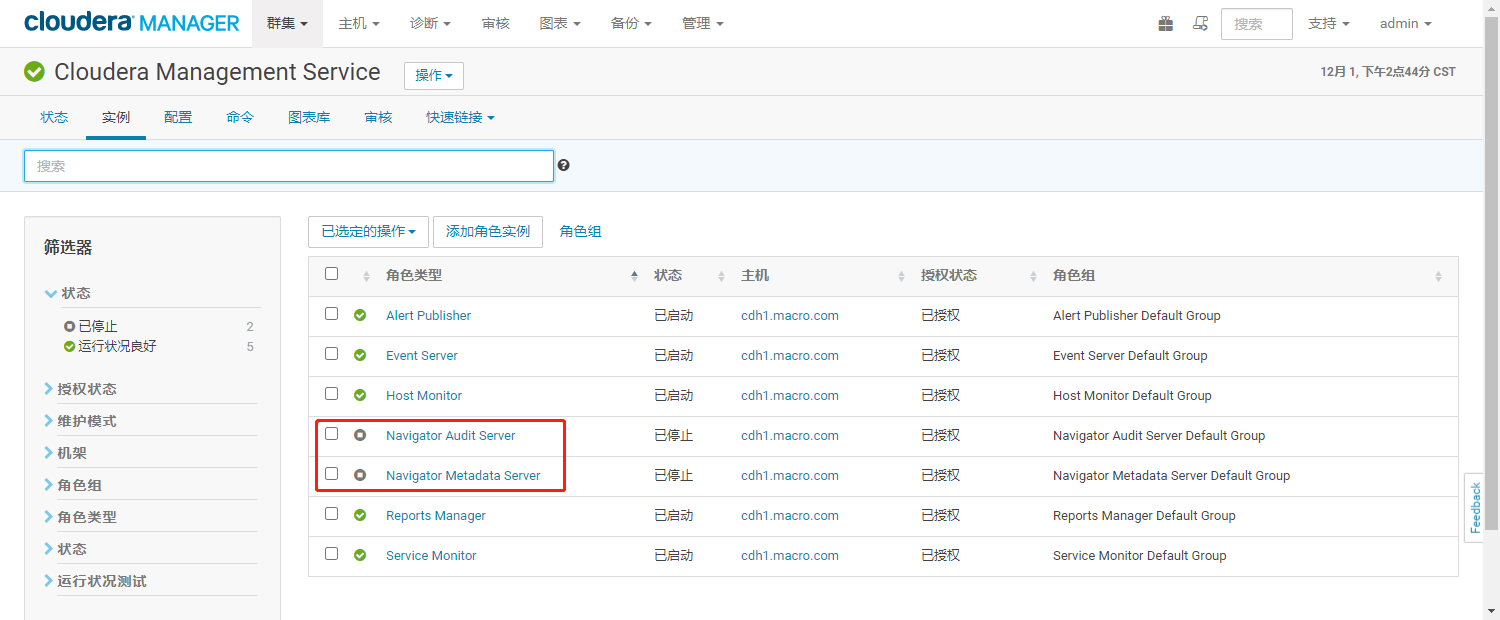
Task: Open the 群集 dropdown menu
Action: point(287,23)
